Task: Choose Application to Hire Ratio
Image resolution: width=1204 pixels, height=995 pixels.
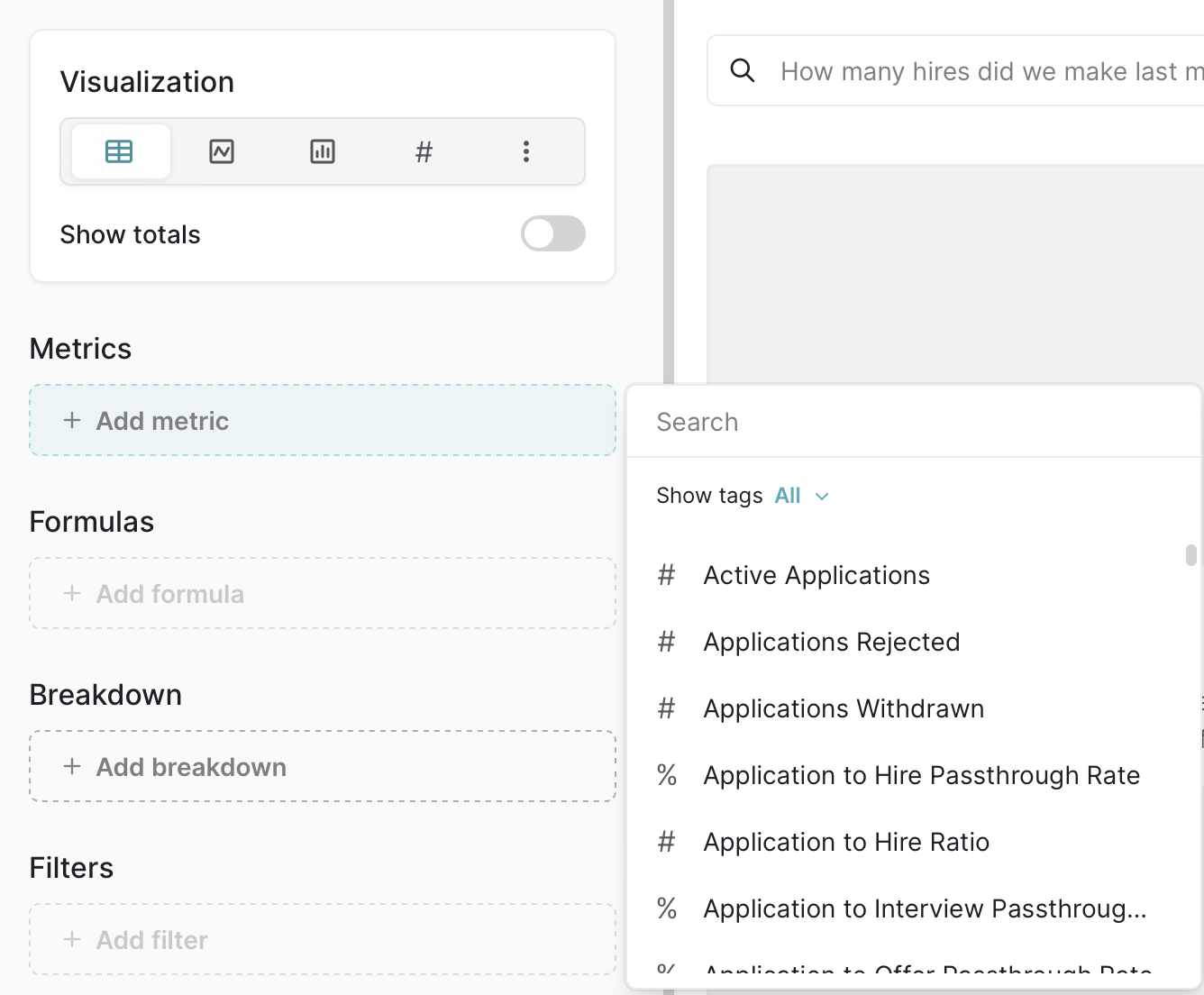Action: coord(846,842)
